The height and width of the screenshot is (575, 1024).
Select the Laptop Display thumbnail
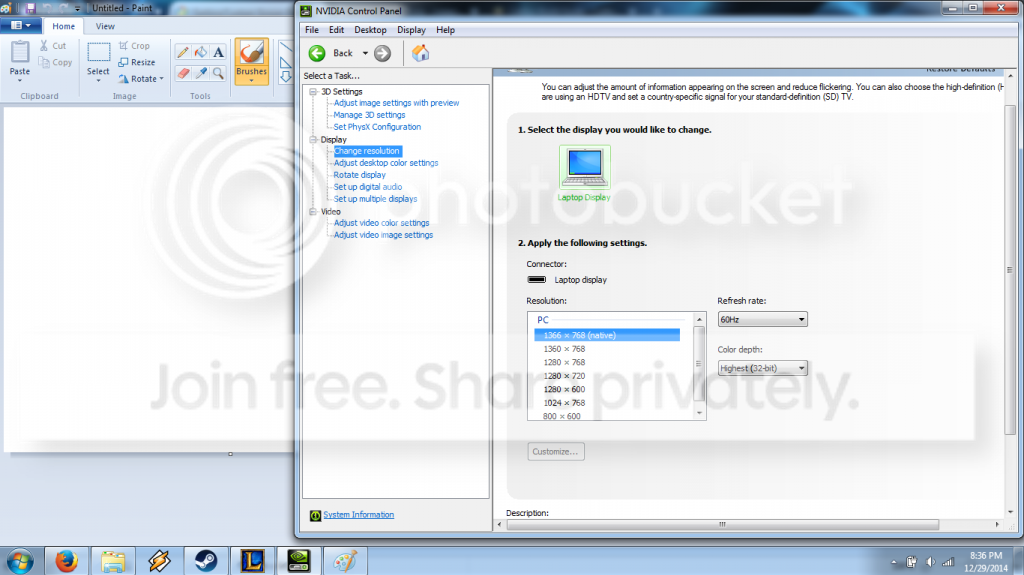(584, 174)
